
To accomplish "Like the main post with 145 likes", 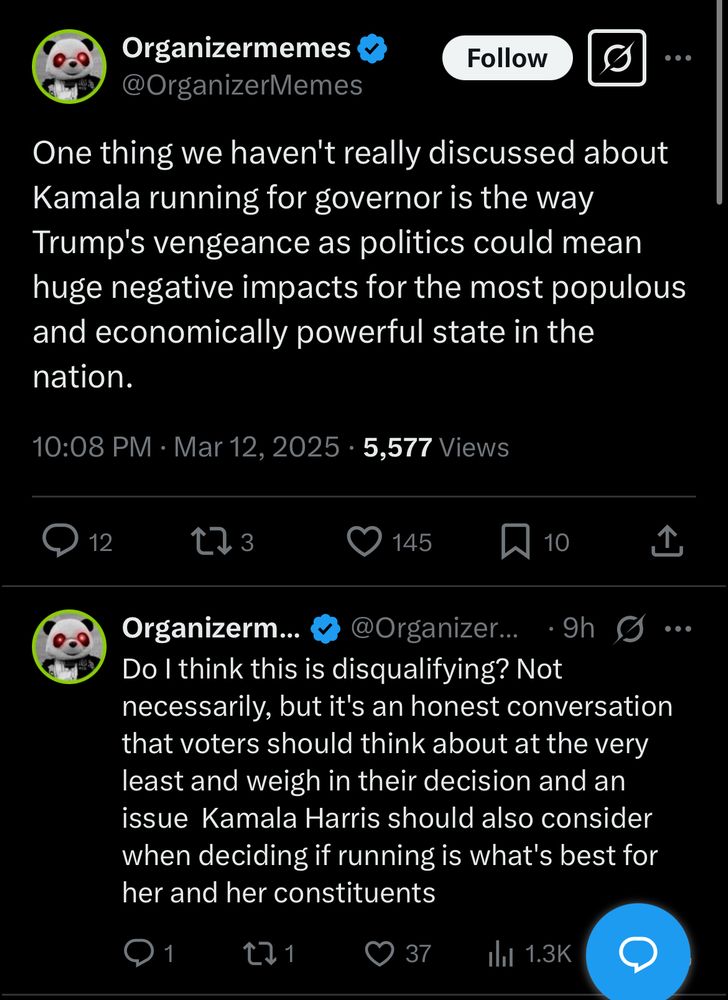I will (365, 542).
